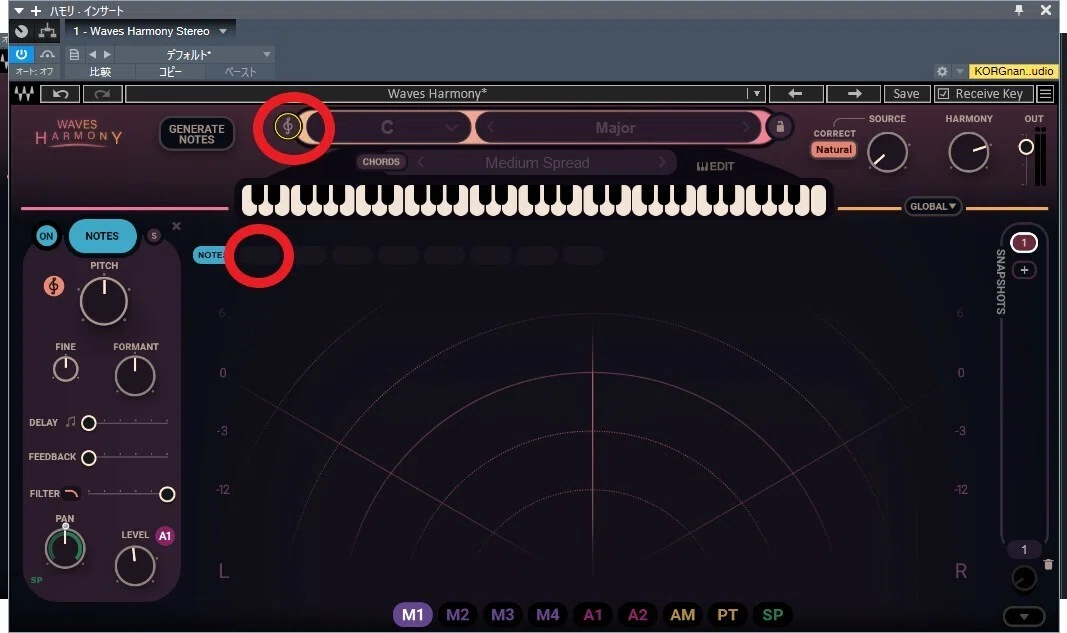Toggle the A1 assignment badge by LEVEL
This screenshot has width=1067, height=633.
tap(165, 536)
